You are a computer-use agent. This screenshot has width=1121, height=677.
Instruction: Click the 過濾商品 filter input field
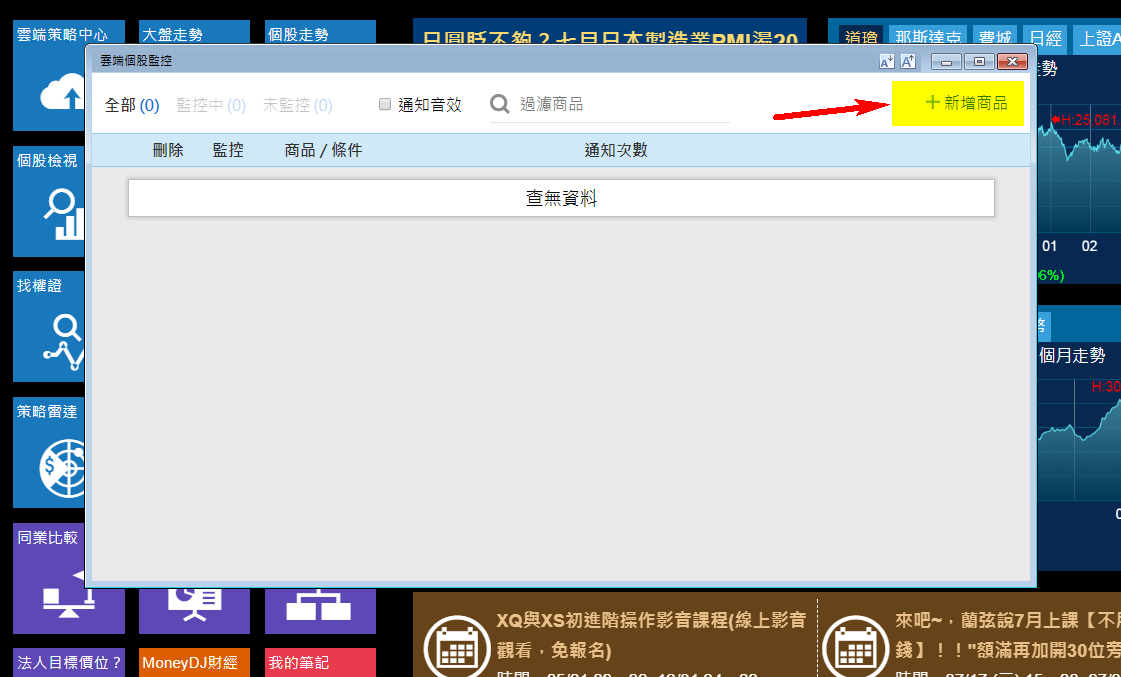(x=620, y=104)
